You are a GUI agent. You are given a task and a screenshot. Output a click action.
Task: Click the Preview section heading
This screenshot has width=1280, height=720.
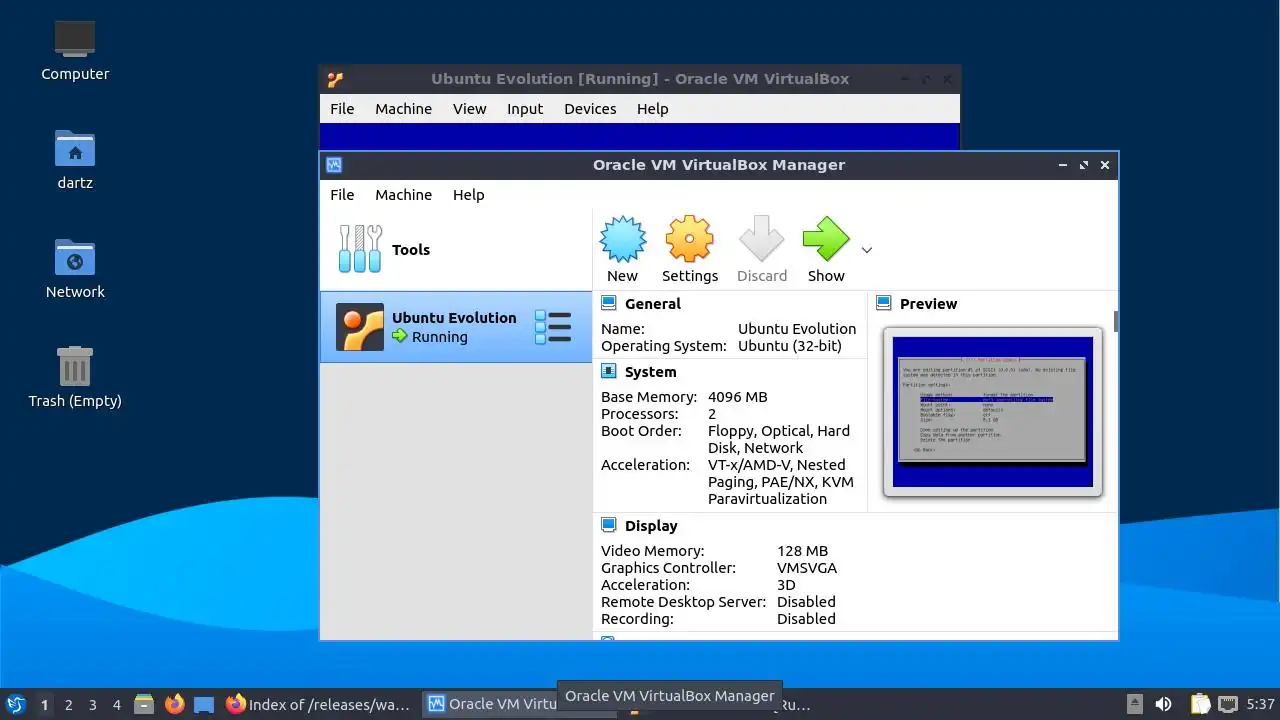click(x=928, y=304)
